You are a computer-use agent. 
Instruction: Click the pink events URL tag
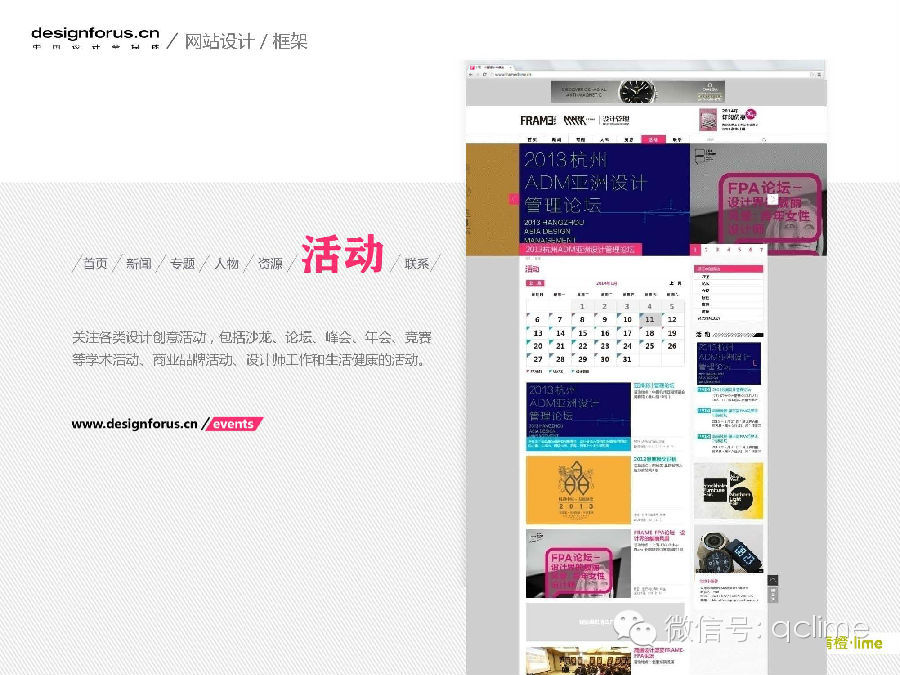point(233,424)
